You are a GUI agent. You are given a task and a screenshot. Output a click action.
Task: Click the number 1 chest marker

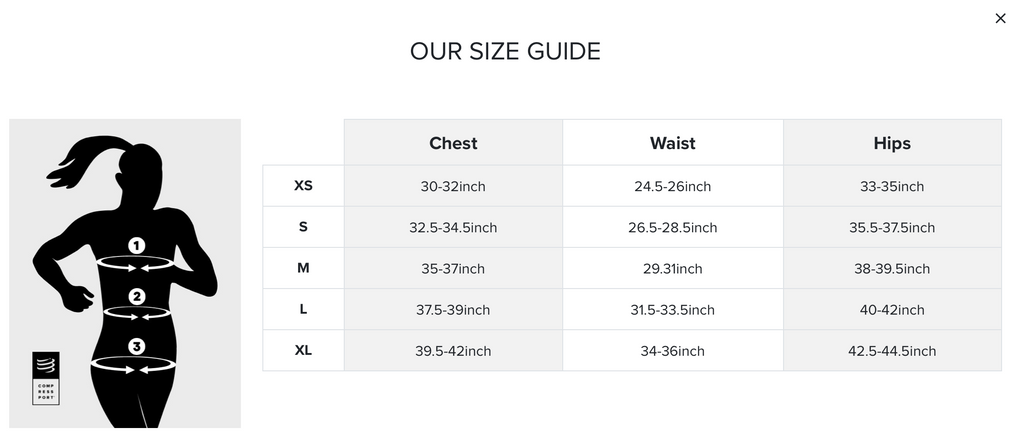(x=137, y=245)
